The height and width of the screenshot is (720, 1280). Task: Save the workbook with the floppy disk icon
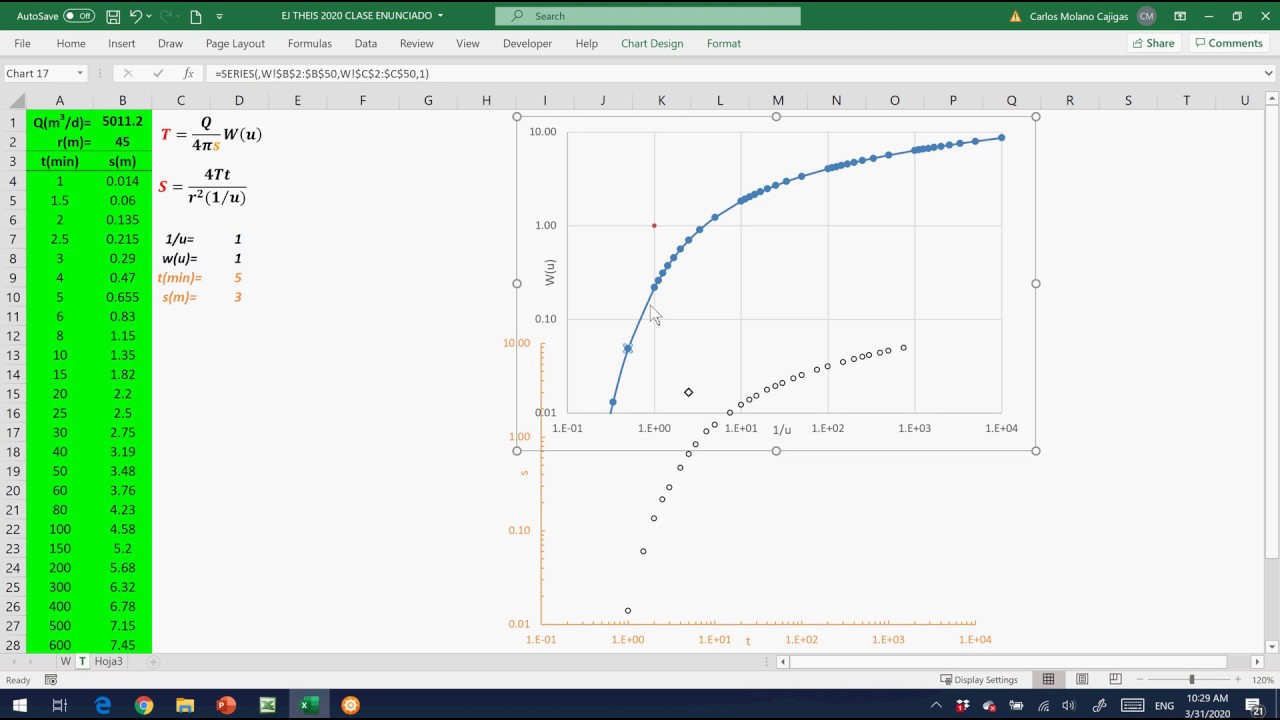click(113, 16)
